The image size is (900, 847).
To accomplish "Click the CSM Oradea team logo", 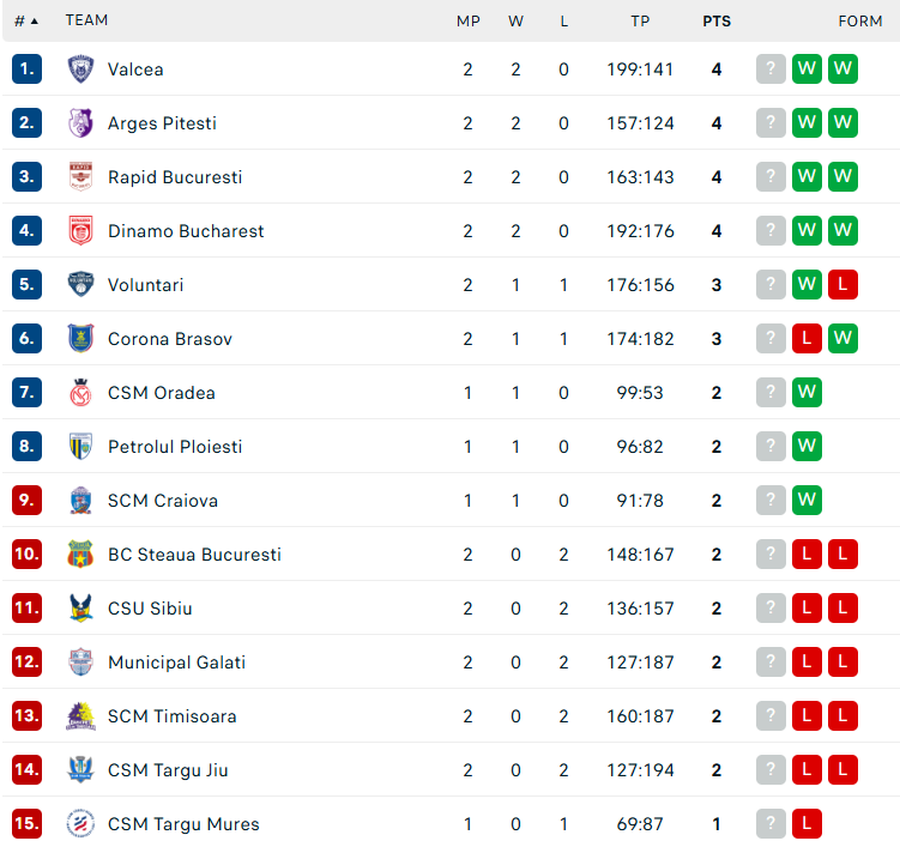I will [80, 393].
